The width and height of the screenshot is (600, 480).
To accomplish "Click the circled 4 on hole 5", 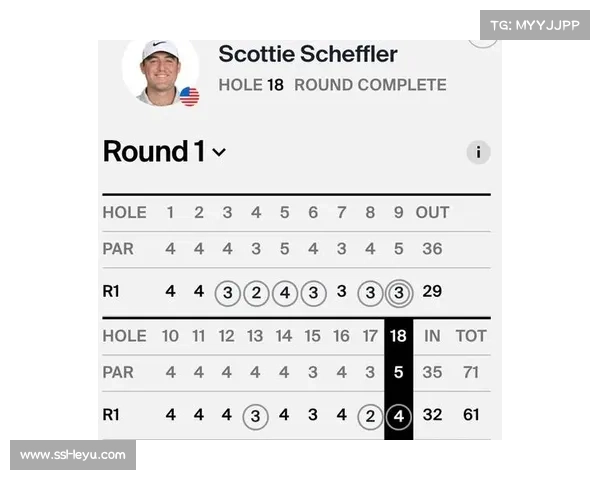I will [285, 293].
